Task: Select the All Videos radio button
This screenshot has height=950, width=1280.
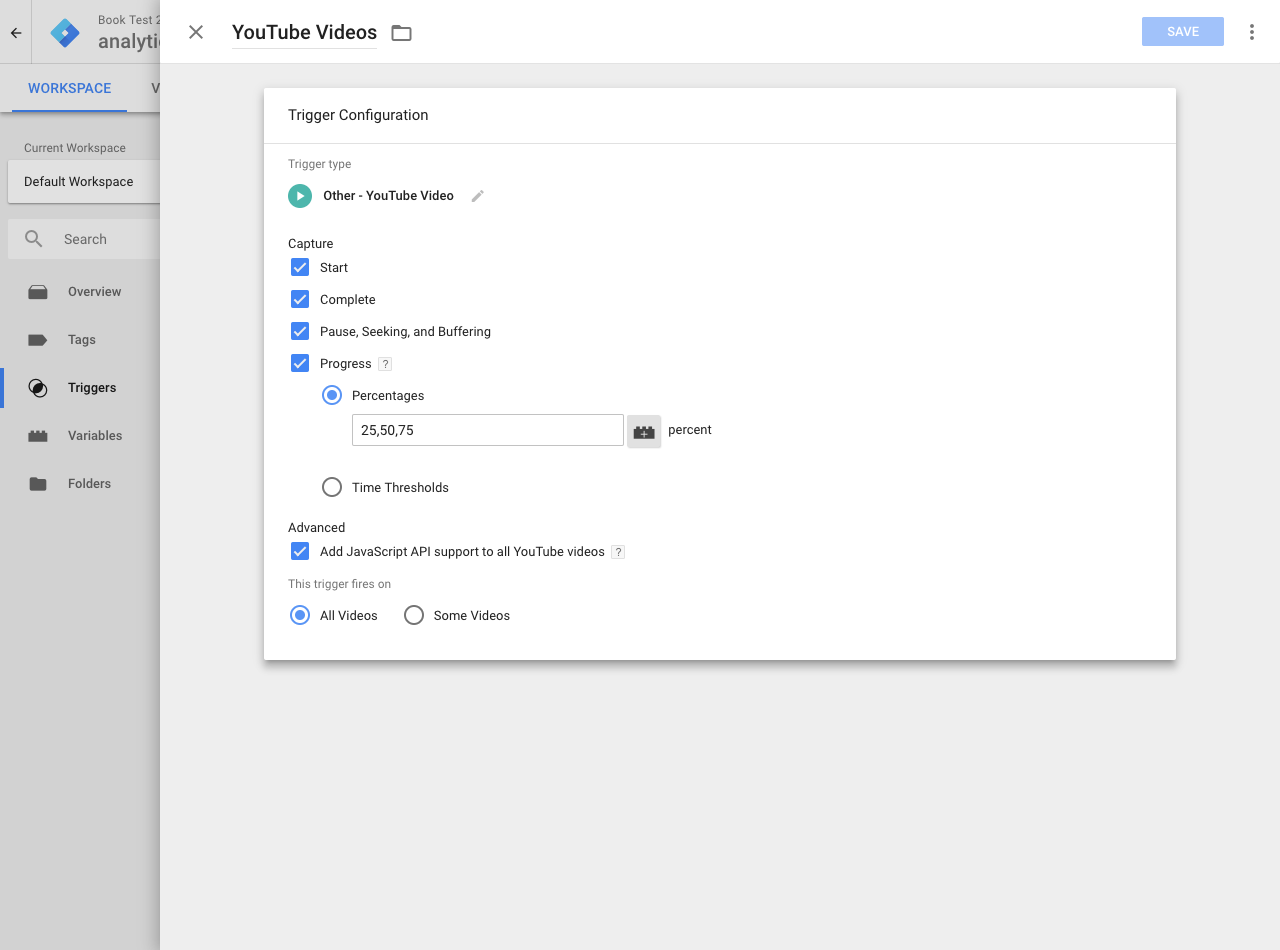Action: pyautogui.click(x=300, y=615)
